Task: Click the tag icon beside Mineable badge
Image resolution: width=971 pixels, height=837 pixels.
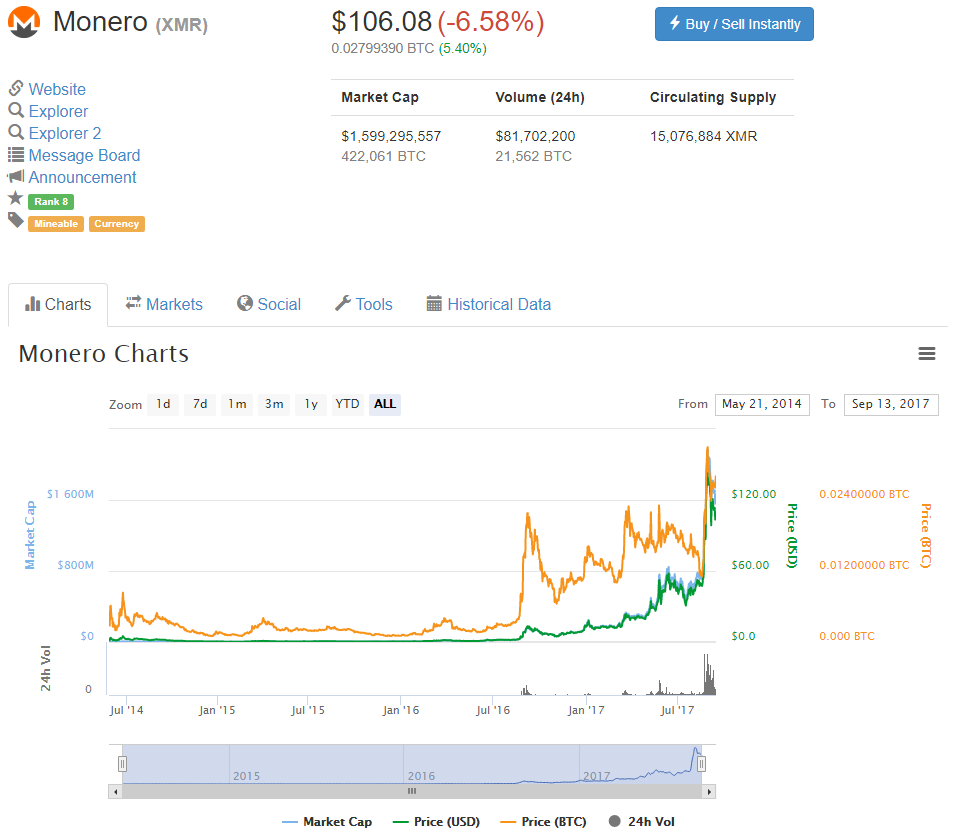Action: click(x=14, y=221)
